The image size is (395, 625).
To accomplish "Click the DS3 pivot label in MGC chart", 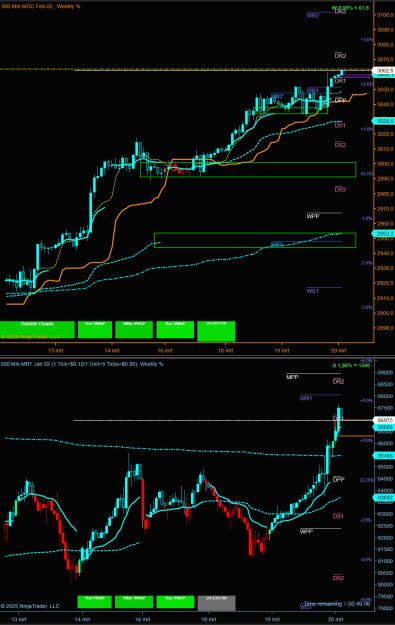I will click(x=340, y=190).
